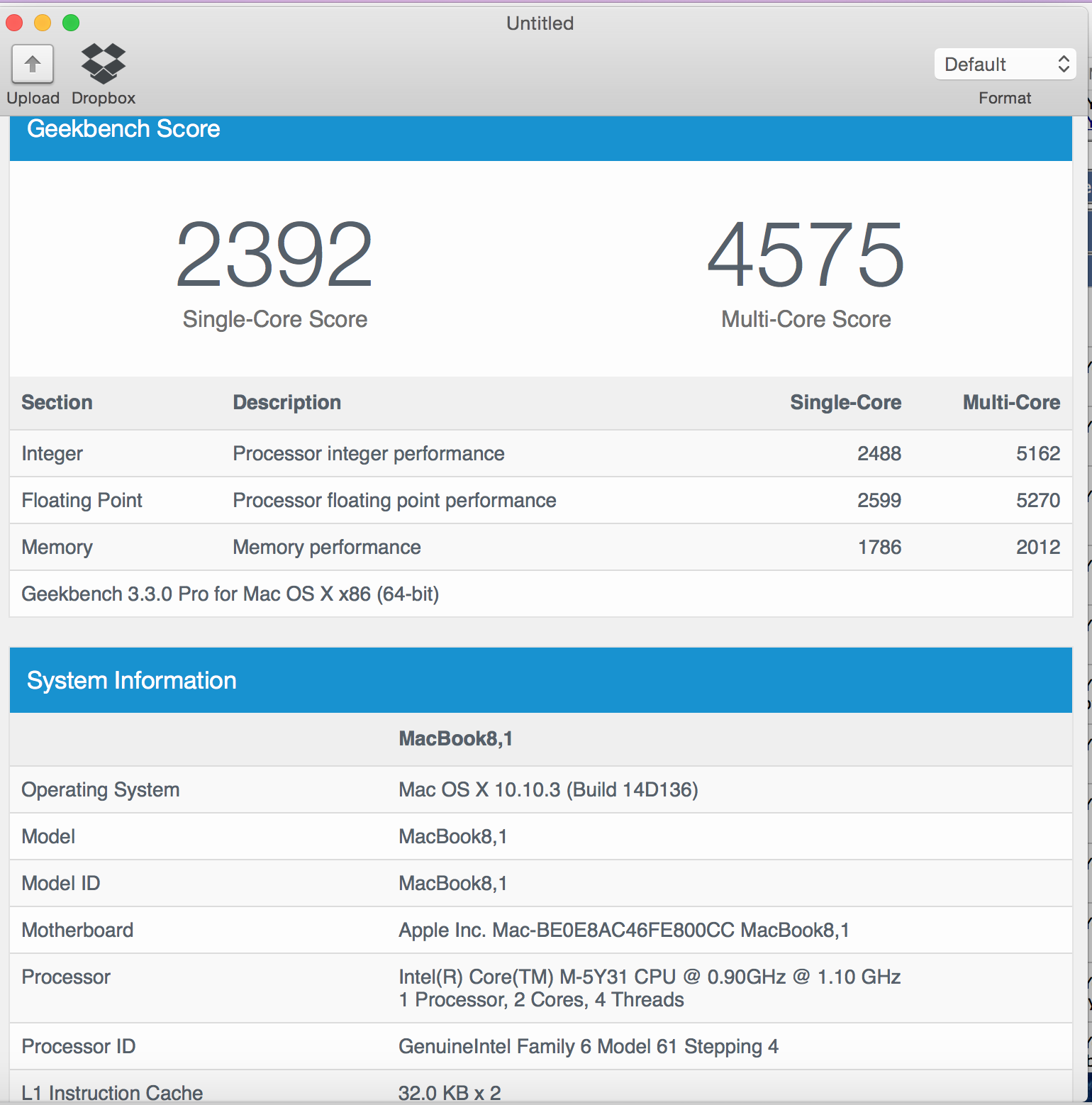Image resolution: width=1092 pixels, height=1105 pixels.
Task: Click the Single-Core Score label
Action: [275, 319]
